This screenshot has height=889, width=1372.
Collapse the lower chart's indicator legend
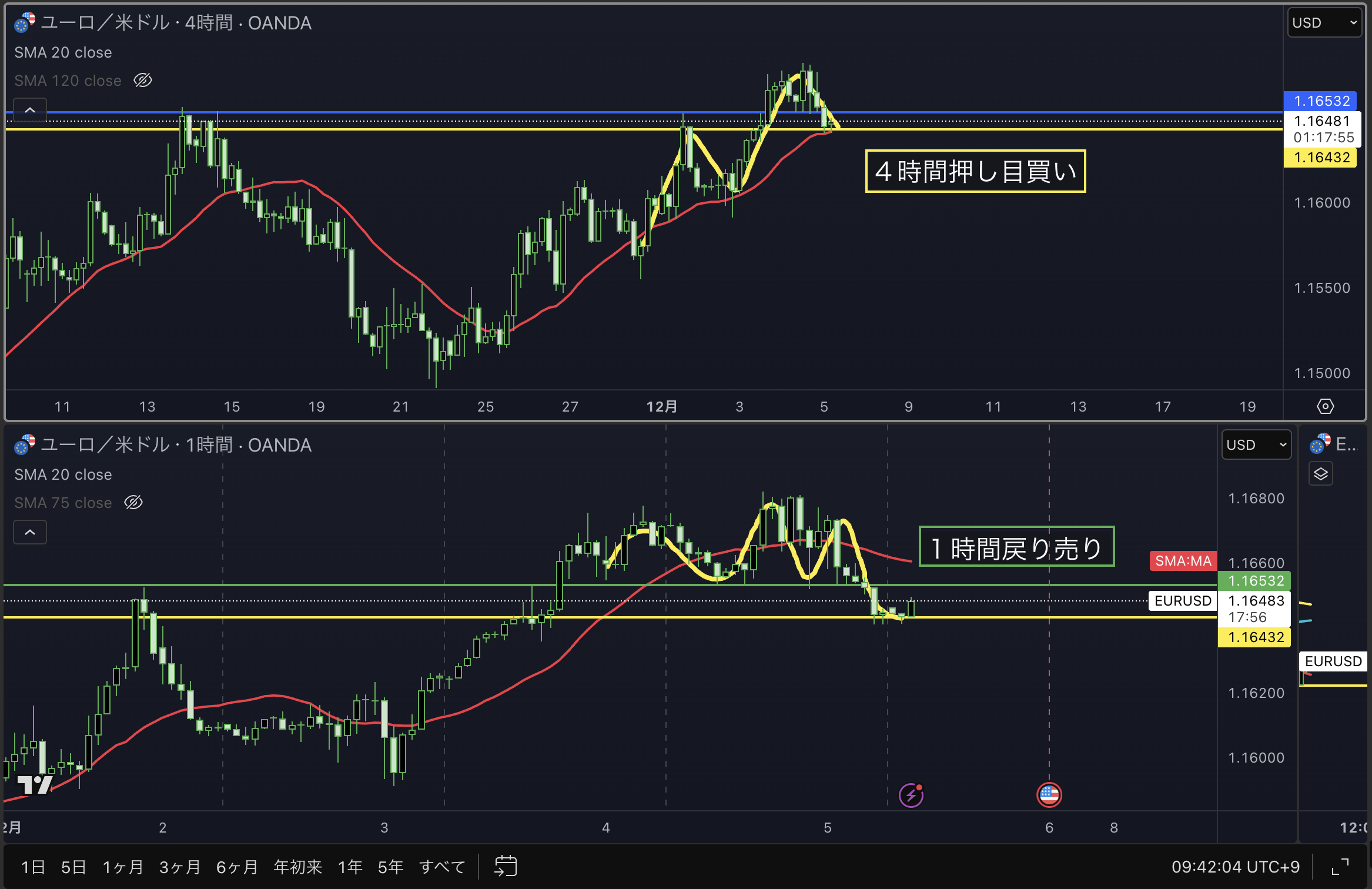pyautogui.click(x=30, y=532)
